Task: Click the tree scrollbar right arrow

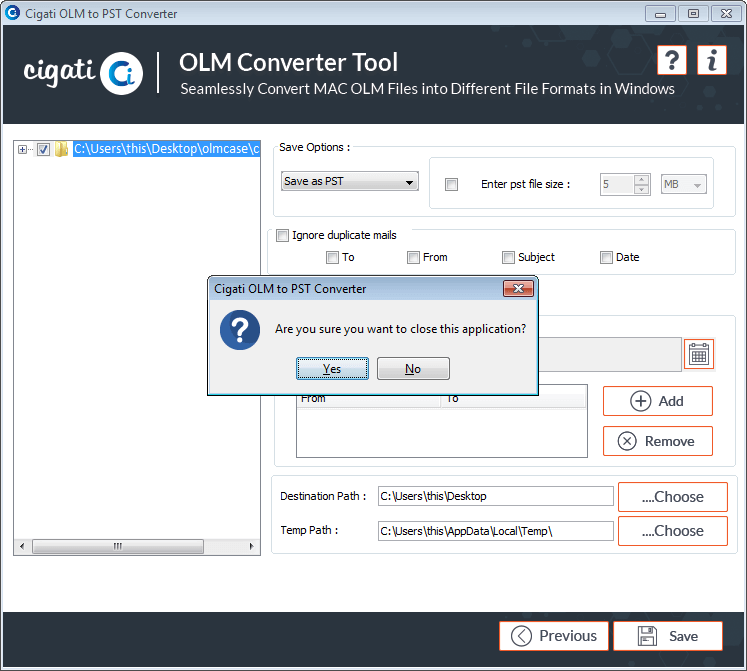Action: click(x=252, y=546)
